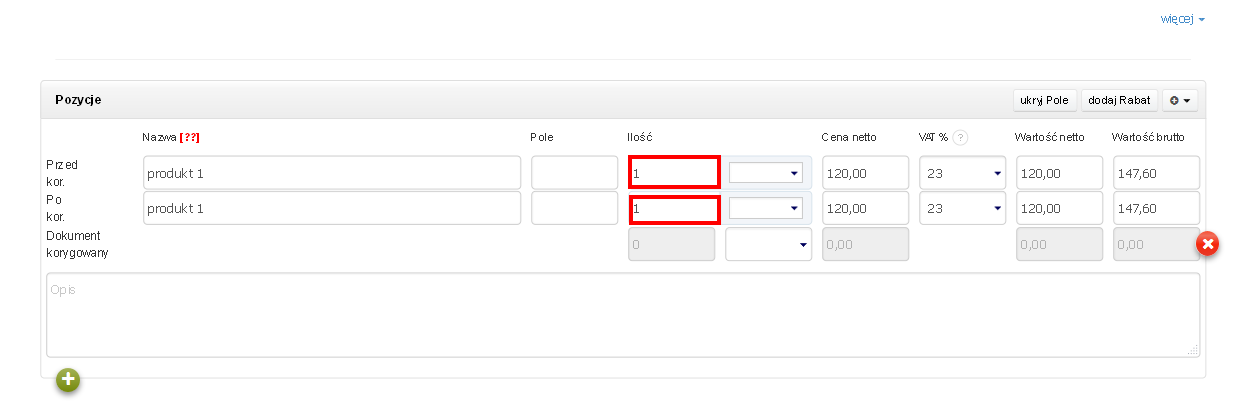Screen dimensions: 1237x405
Task: Click the dodaj Rabat button
Action: 1120,100
